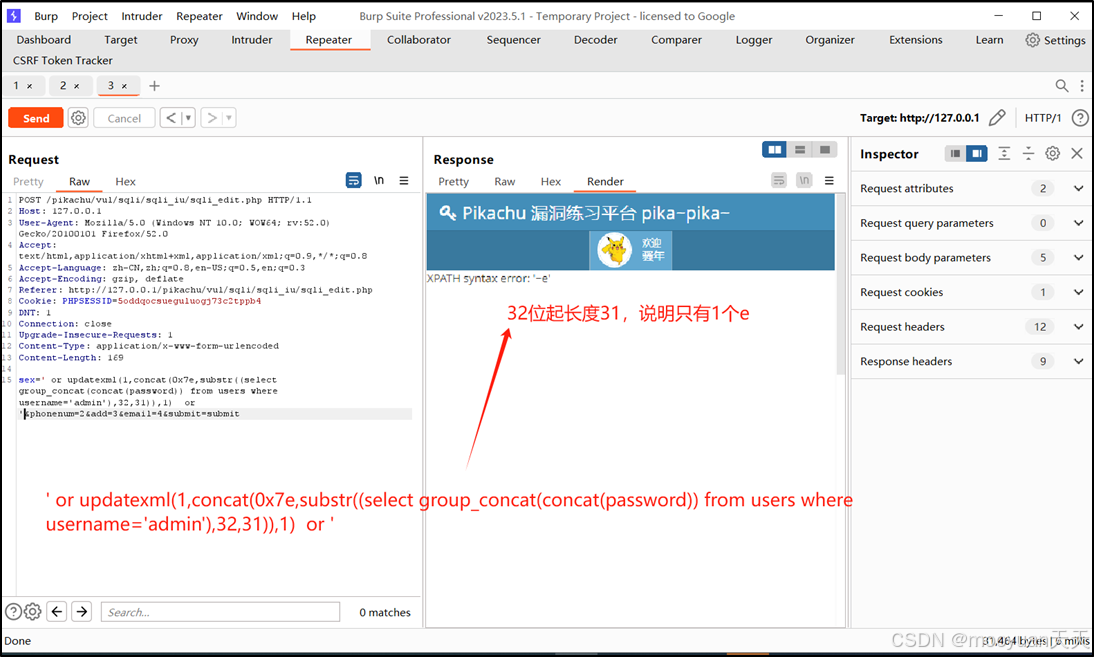Open the Decoder tab

click(x=595, y=40)
